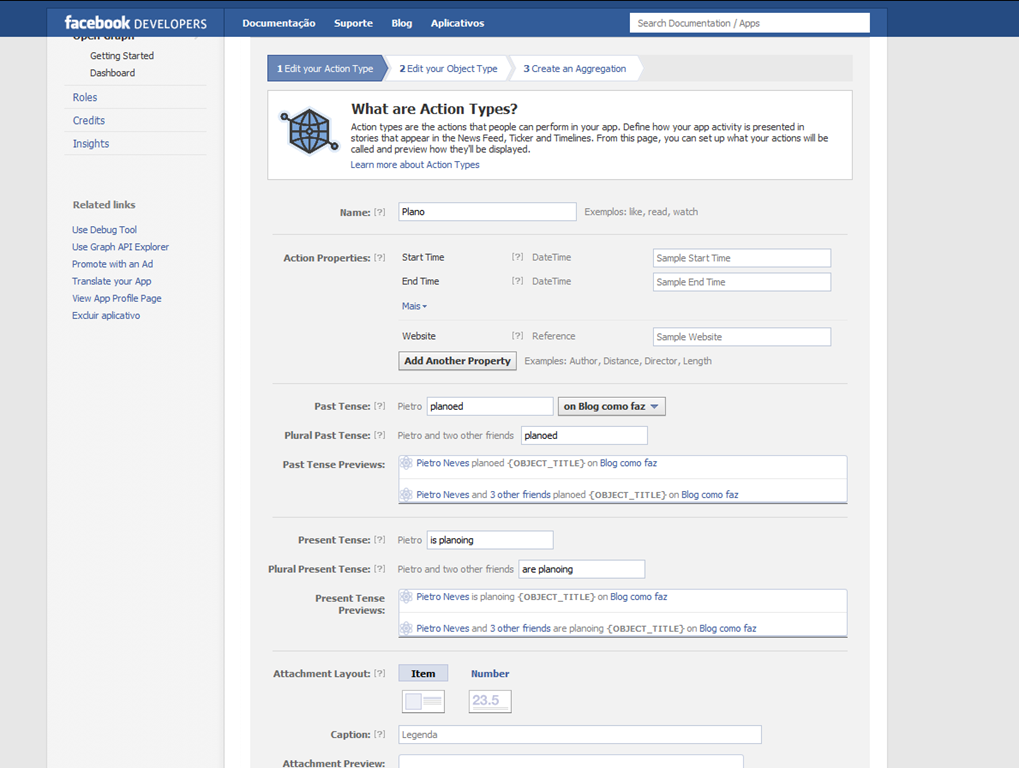Click help [?] next to Present Tense label
Screen dimensions: 1019x768
[380, 540]
